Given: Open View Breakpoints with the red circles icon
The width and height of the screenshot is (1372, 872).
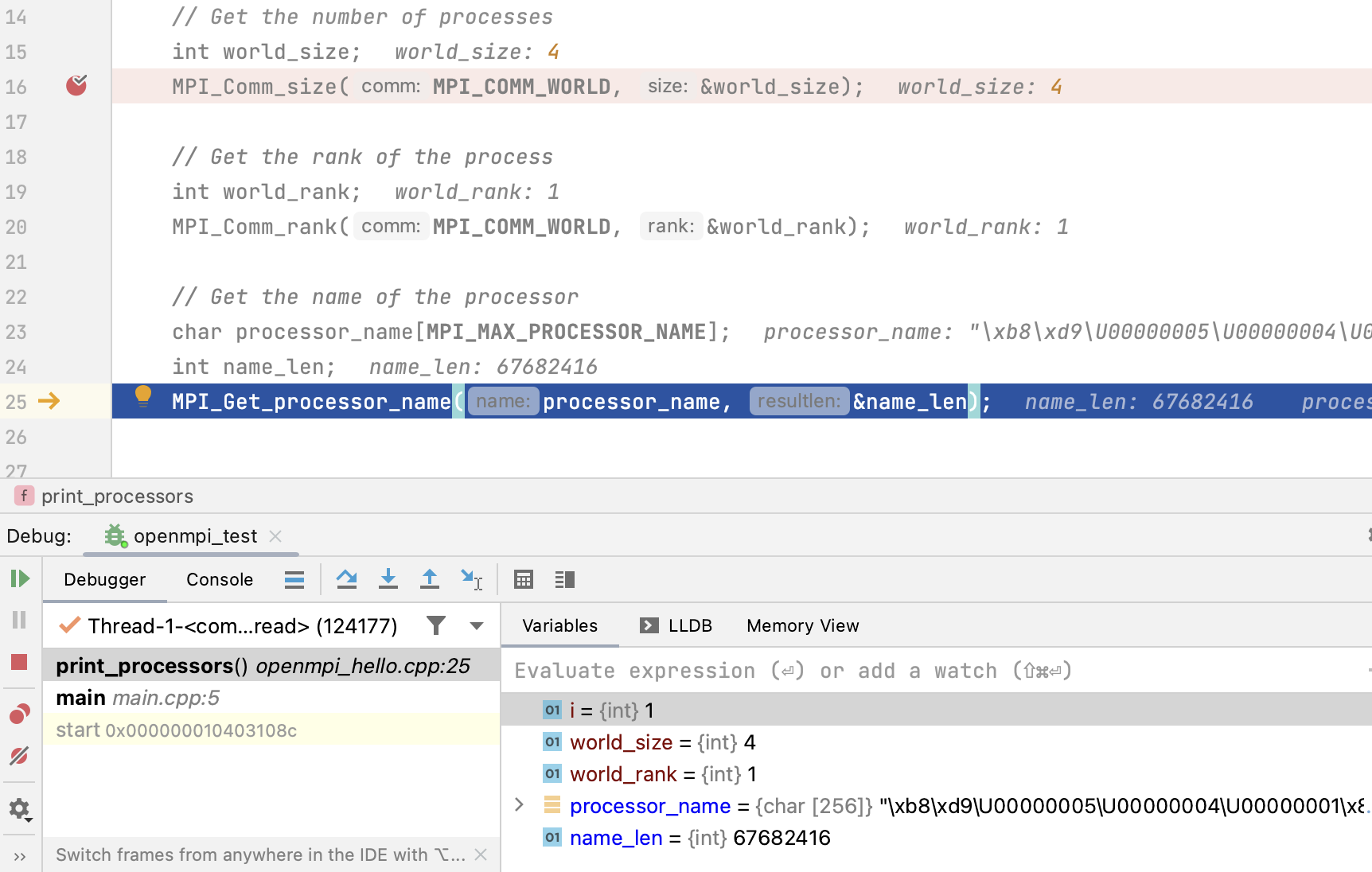Looking at the screenshot, I should point(20,714).
